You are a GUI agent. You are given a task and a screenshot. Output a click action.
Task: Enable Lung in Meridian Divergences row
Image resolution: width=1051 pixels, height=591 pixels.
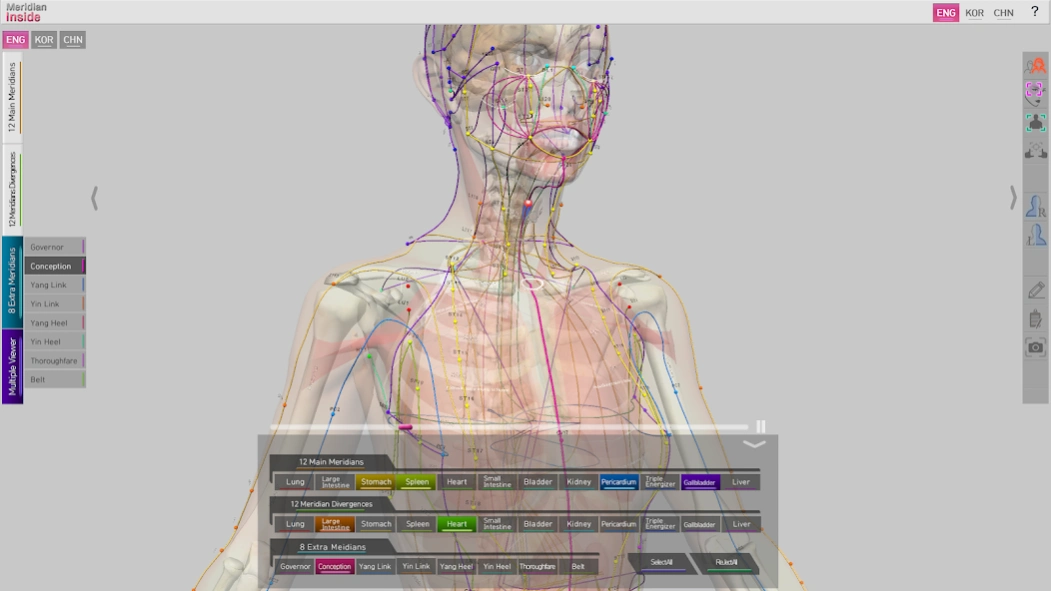tap(295, 524)
